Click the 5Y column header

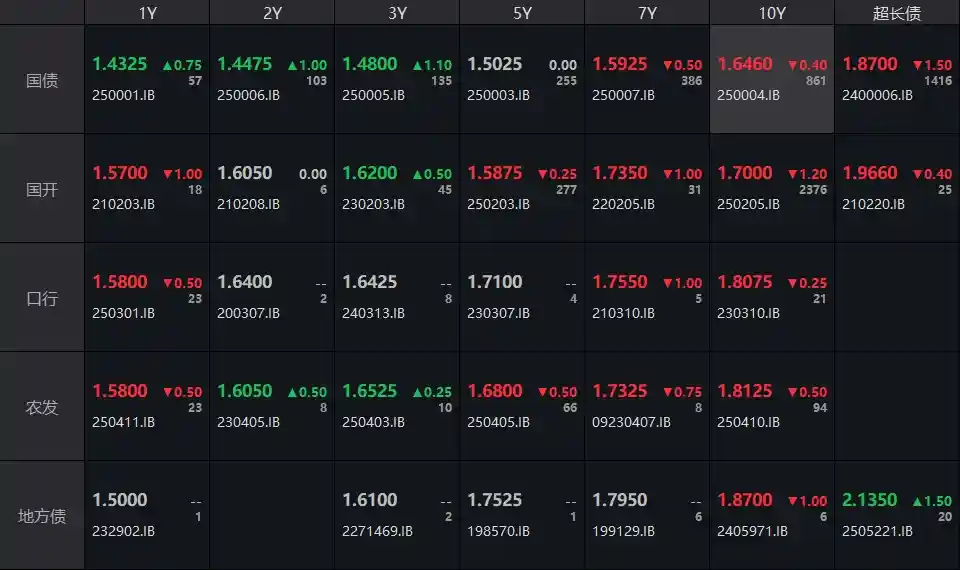point(522,13)
